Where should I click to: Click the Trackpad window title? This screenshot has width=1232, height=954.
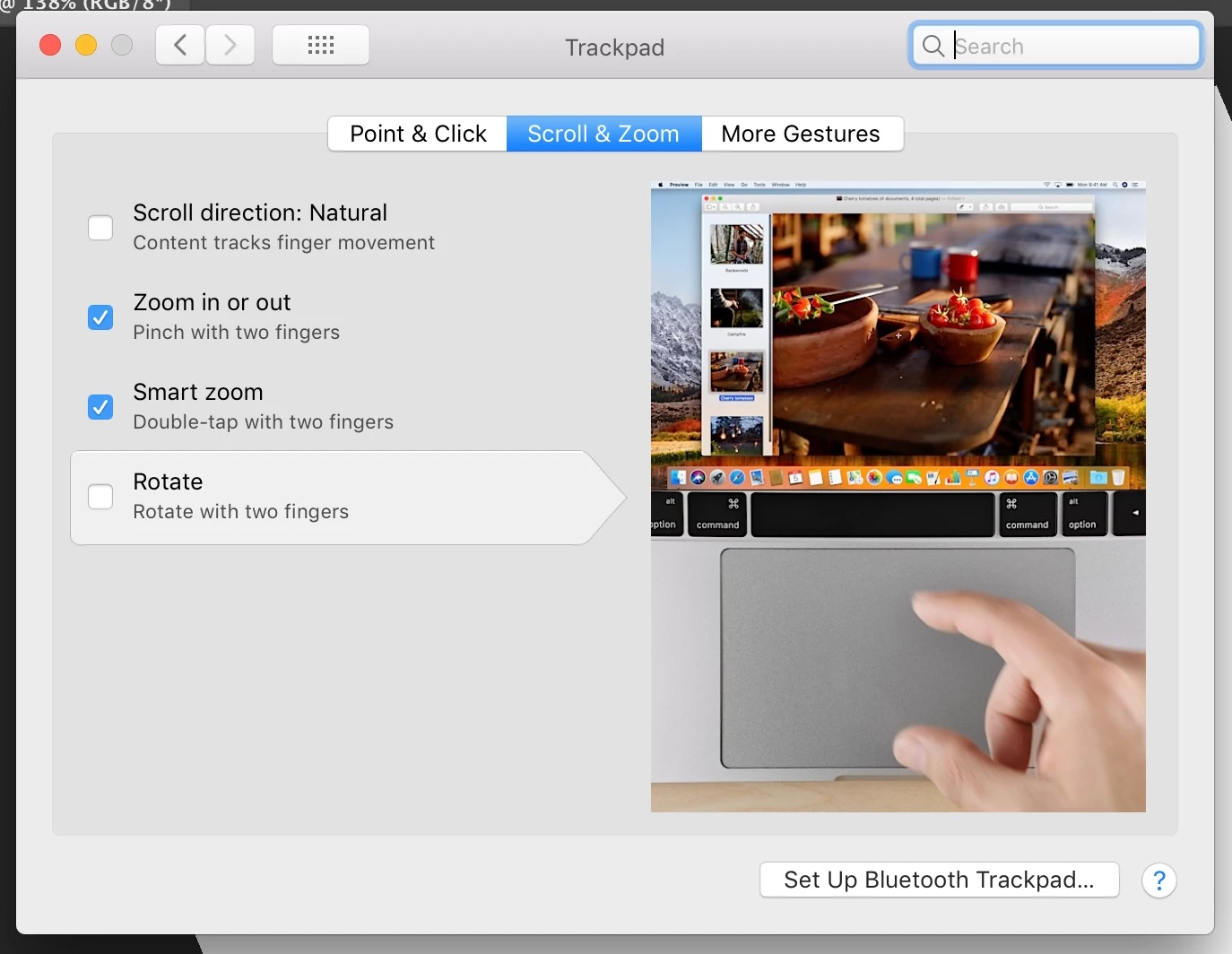(614, 48)
